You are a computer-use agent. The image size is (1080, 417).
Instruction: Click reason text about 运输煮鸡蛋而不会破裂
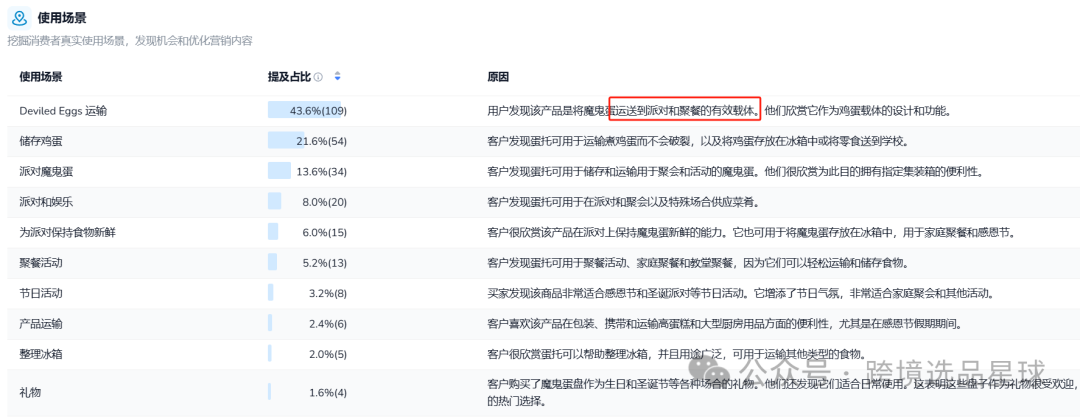pos(697,141)
